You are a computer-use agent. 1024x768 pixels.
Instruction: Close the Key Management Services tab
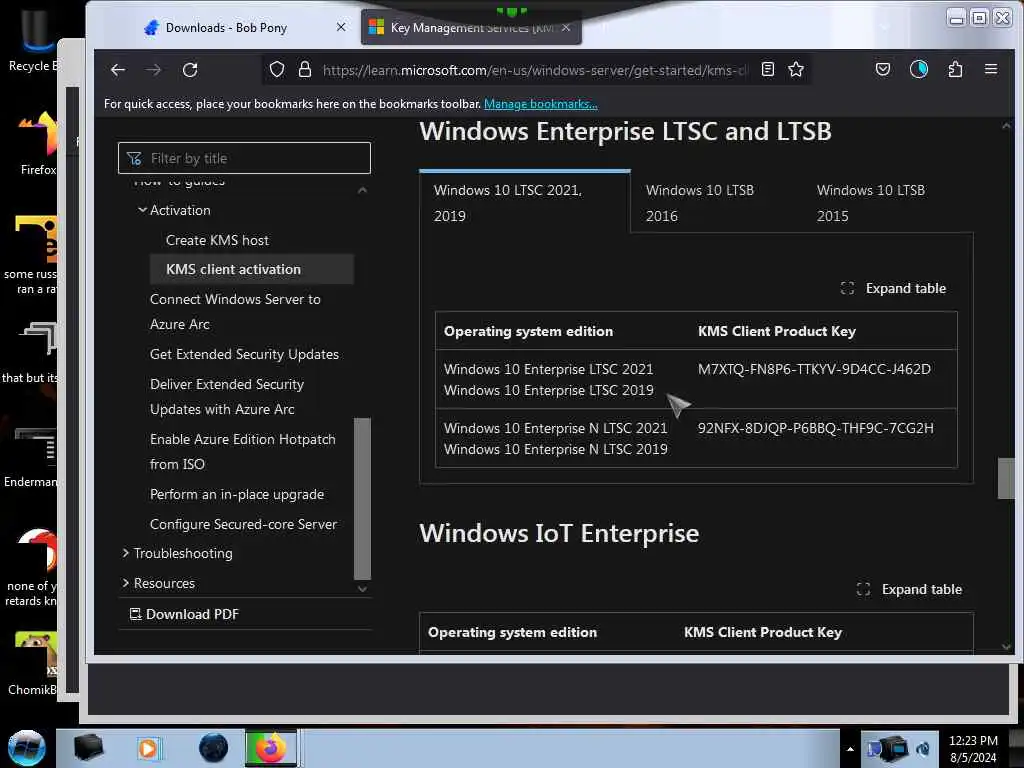(x=566, y=27)
